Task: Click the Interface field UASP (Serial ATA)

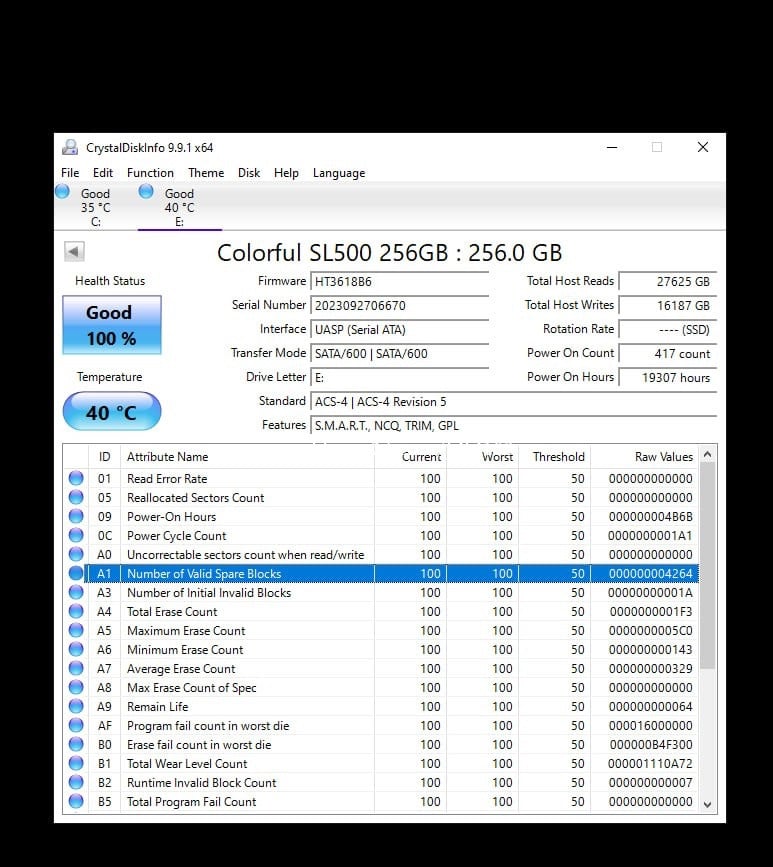Action: click(x=400, y=330)
